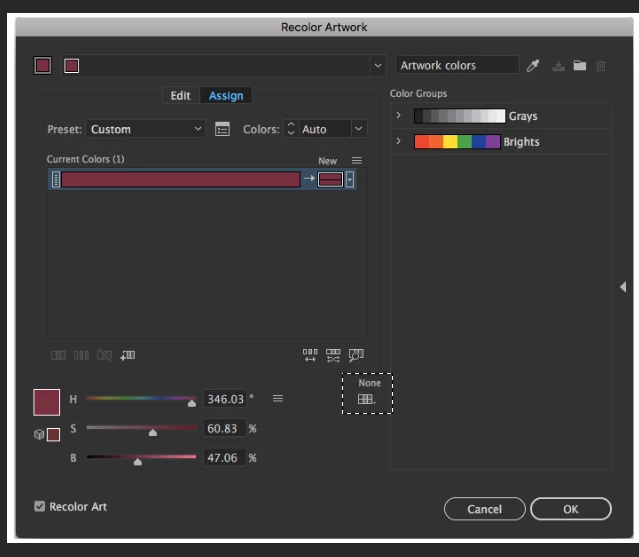
Task: Click the delete color group trash icon
Action: pos(601,66)
